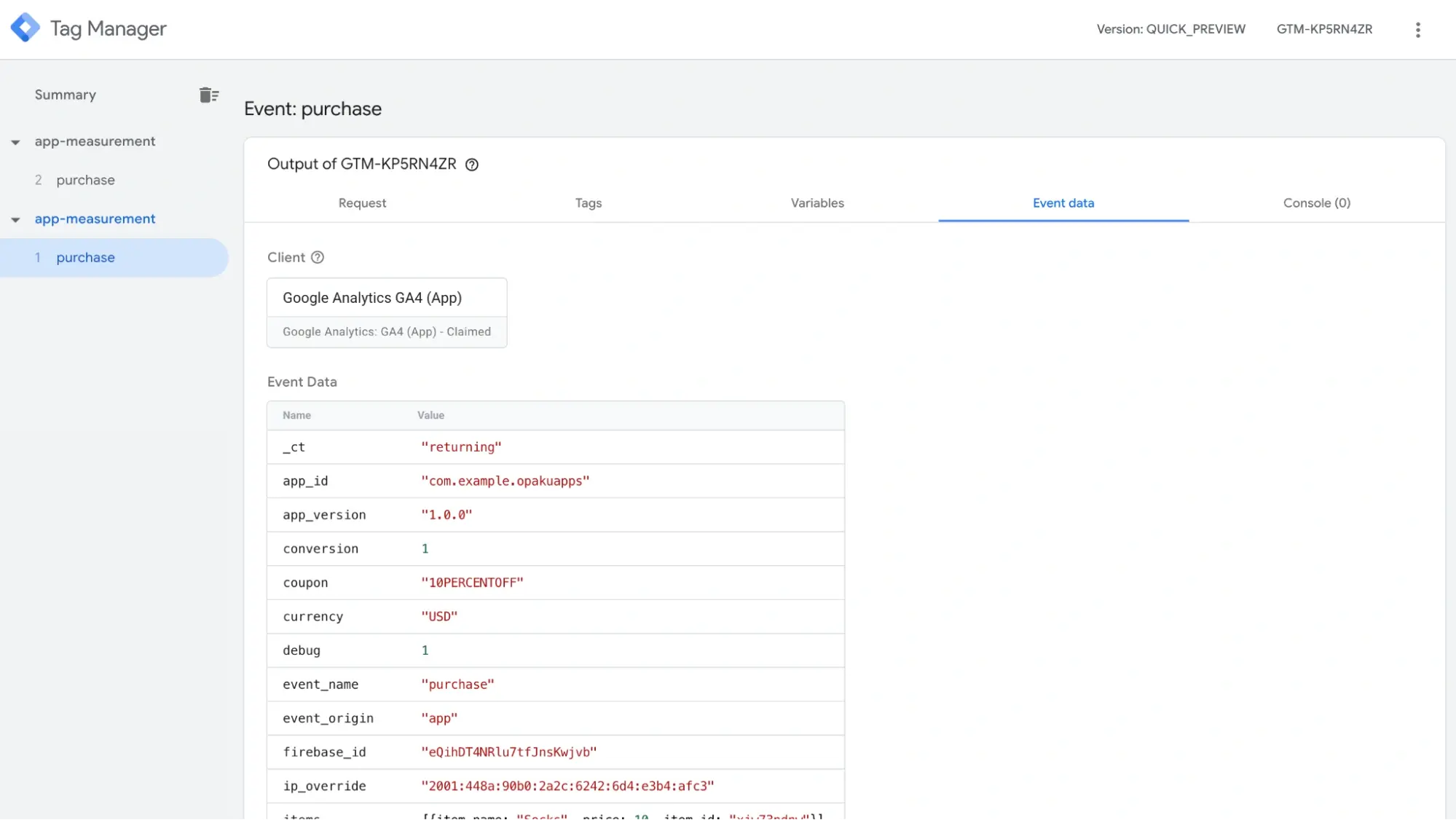Collapse the first app-measurement group
The height and width of the screenshot is (820, 1456).
click(x=15, y=142)
